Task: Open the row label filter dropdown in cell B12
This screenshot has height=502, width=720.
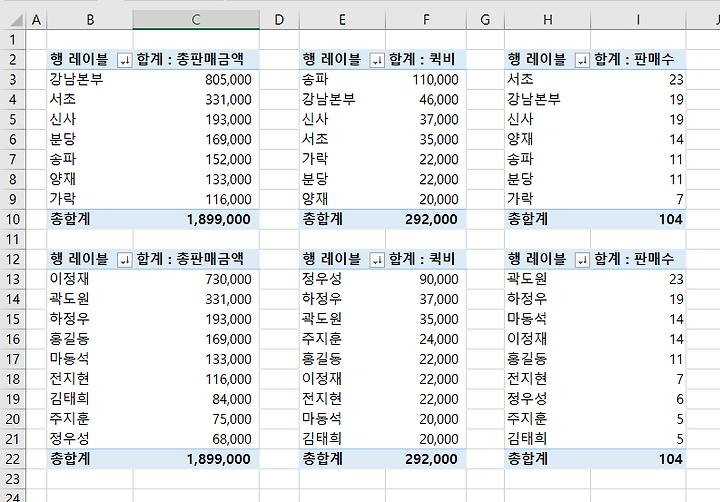Action: click(124, 259)
